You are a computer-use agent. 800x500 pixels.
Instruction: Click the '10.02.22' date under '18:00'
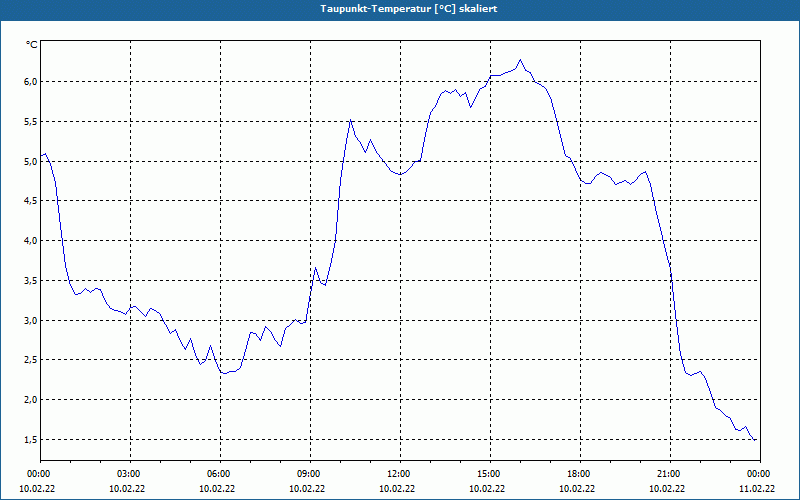(x=577, y=489)
